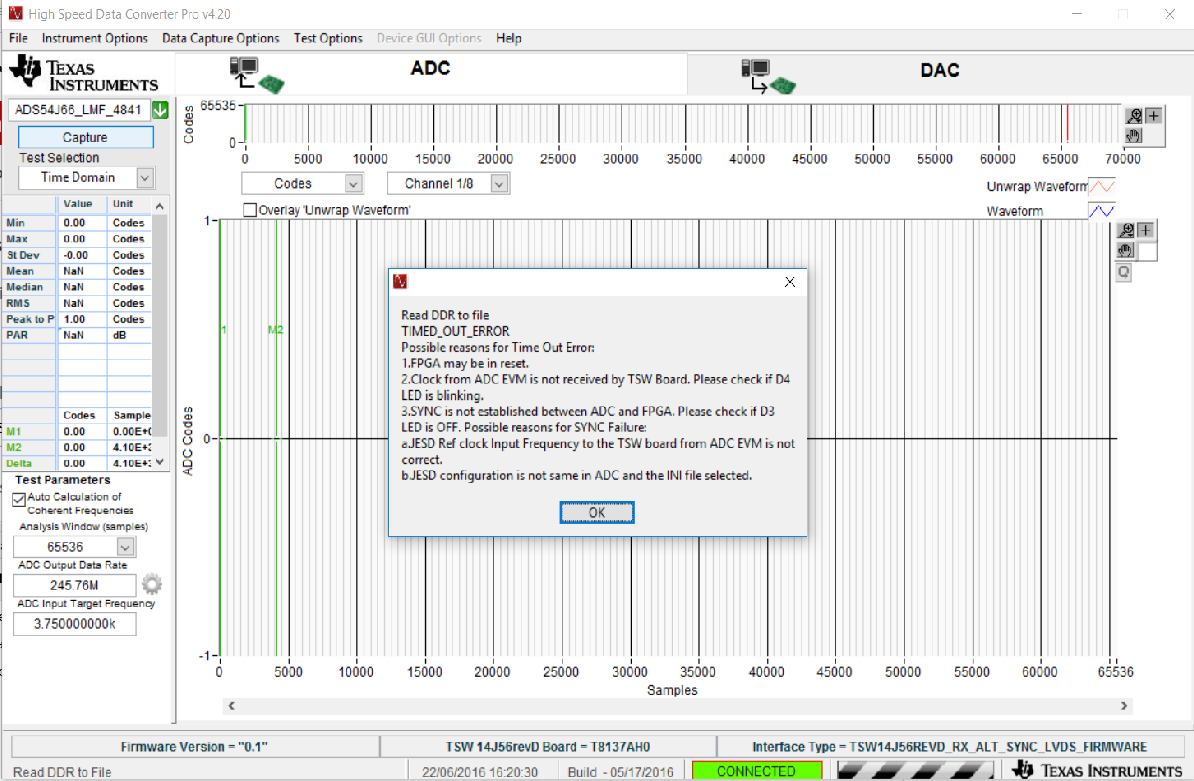Toggle Auto Calculation of Coherent Frequencies checkbox
The image size is (1194, 781).
coord(19,500)
